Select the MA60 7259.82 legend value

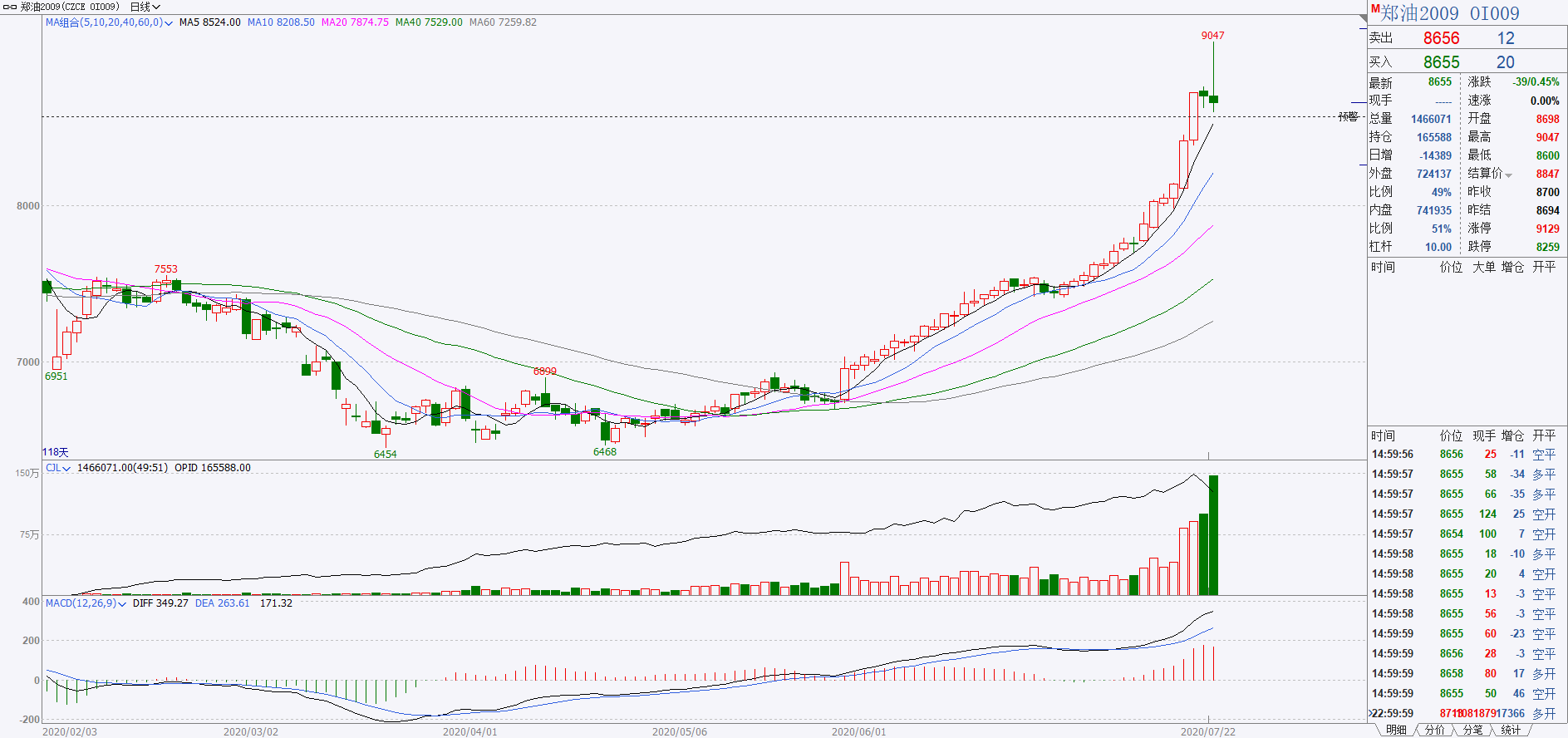click(x=503, y=22)
